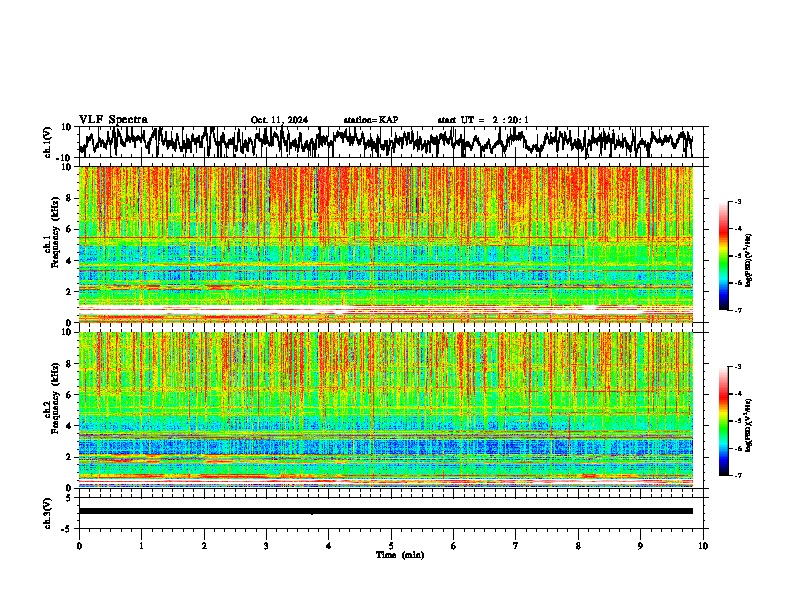Image resolution: width=792 pixels, height=612 pixels.
Task: Click tick label 2 on Time axis
Action: 204,546
